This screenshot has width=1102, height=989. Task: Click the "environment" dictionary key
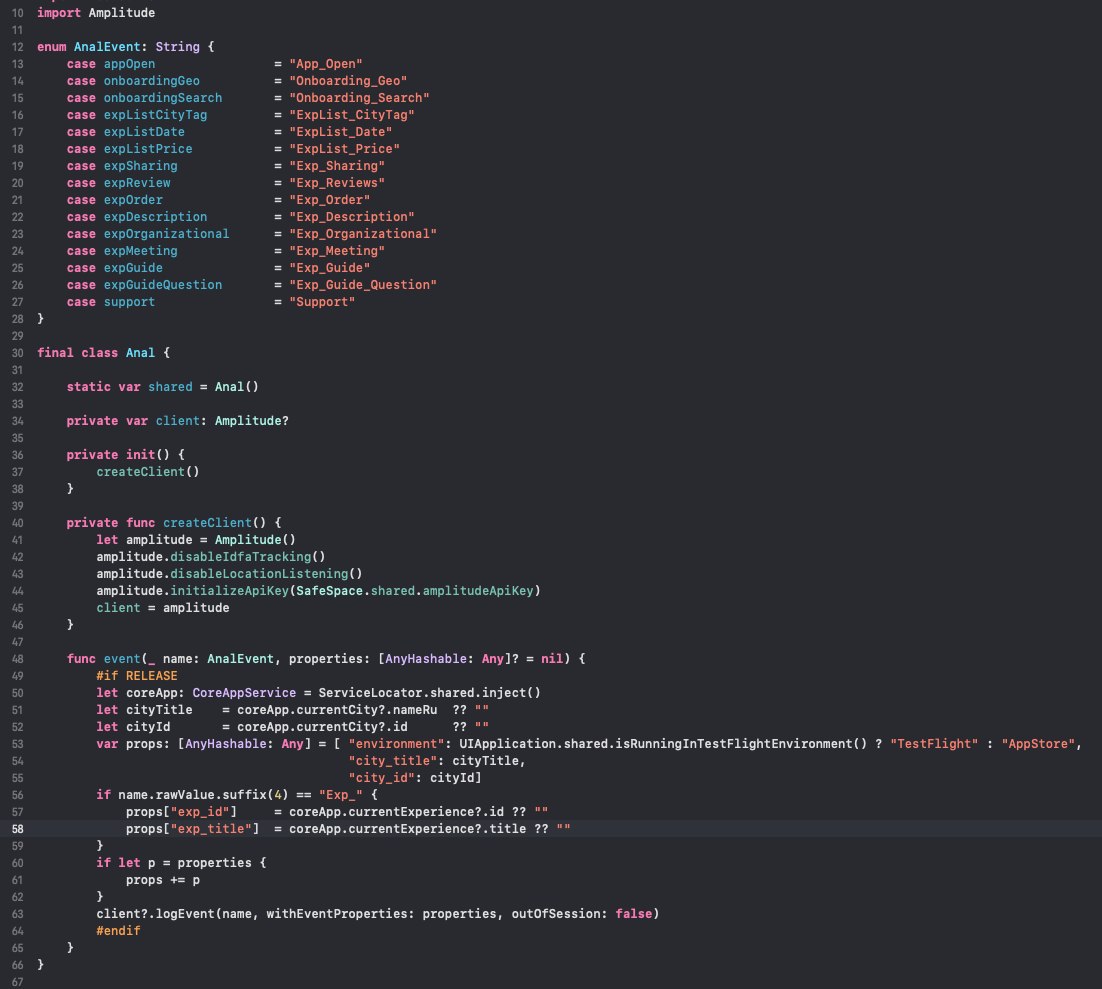(x=396, y=744)
